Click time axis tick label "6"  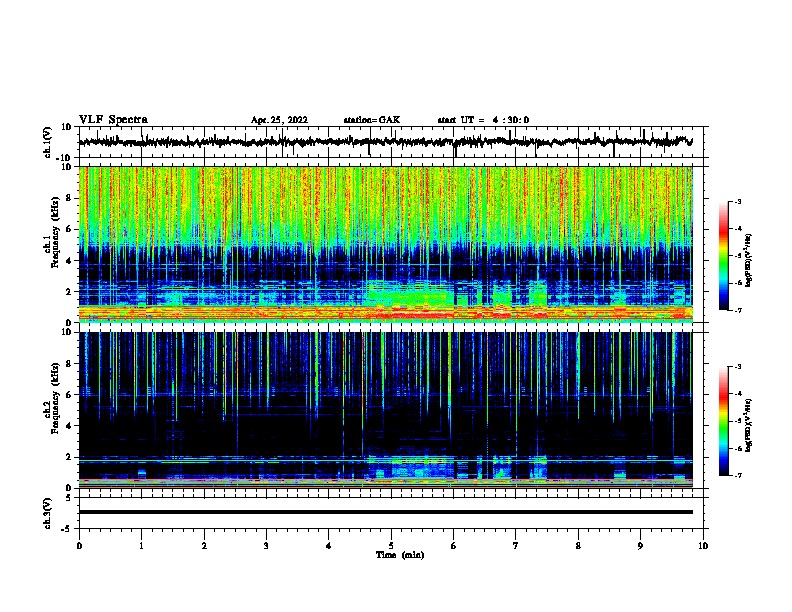pos(454,546)
